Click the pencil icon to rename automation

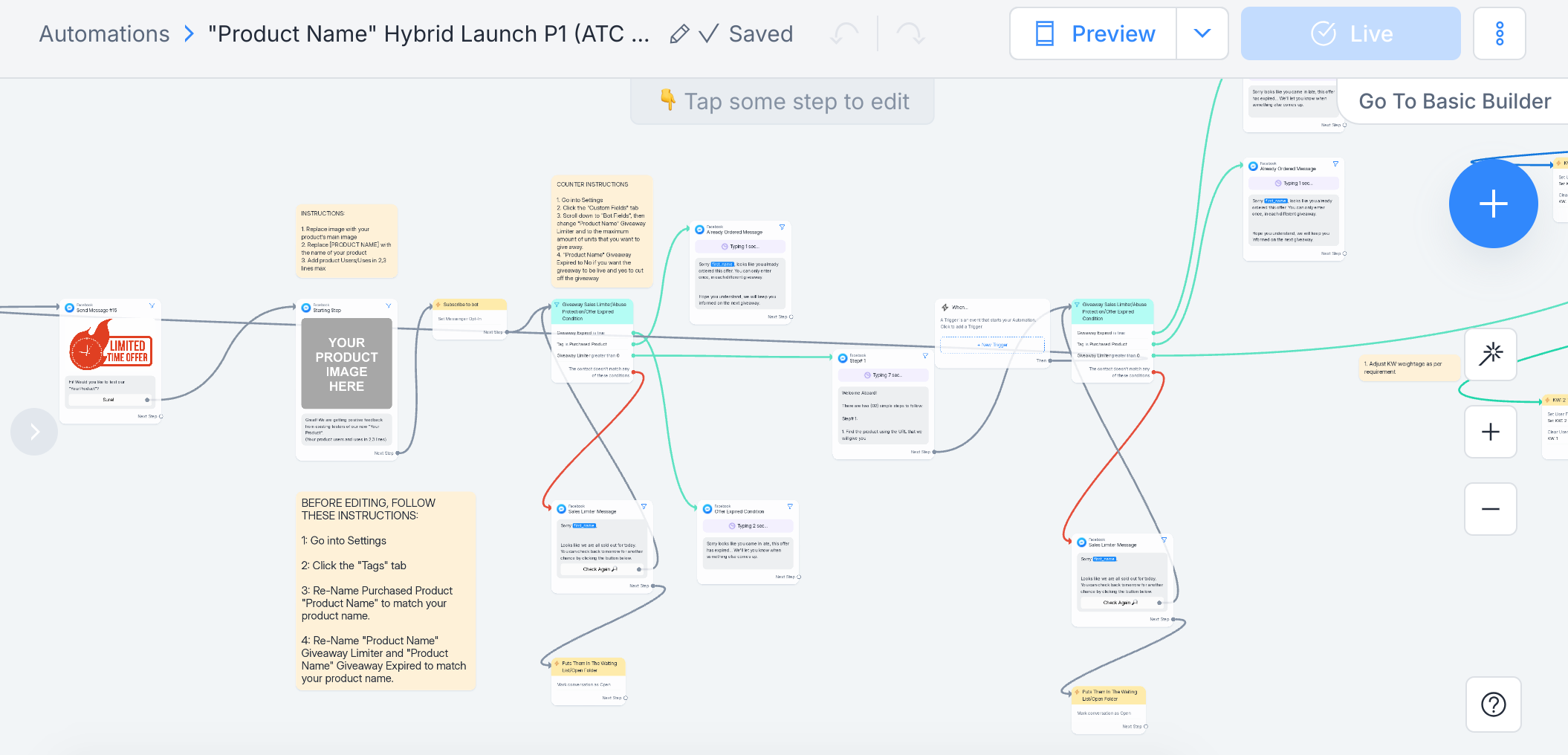click(678, 34)
